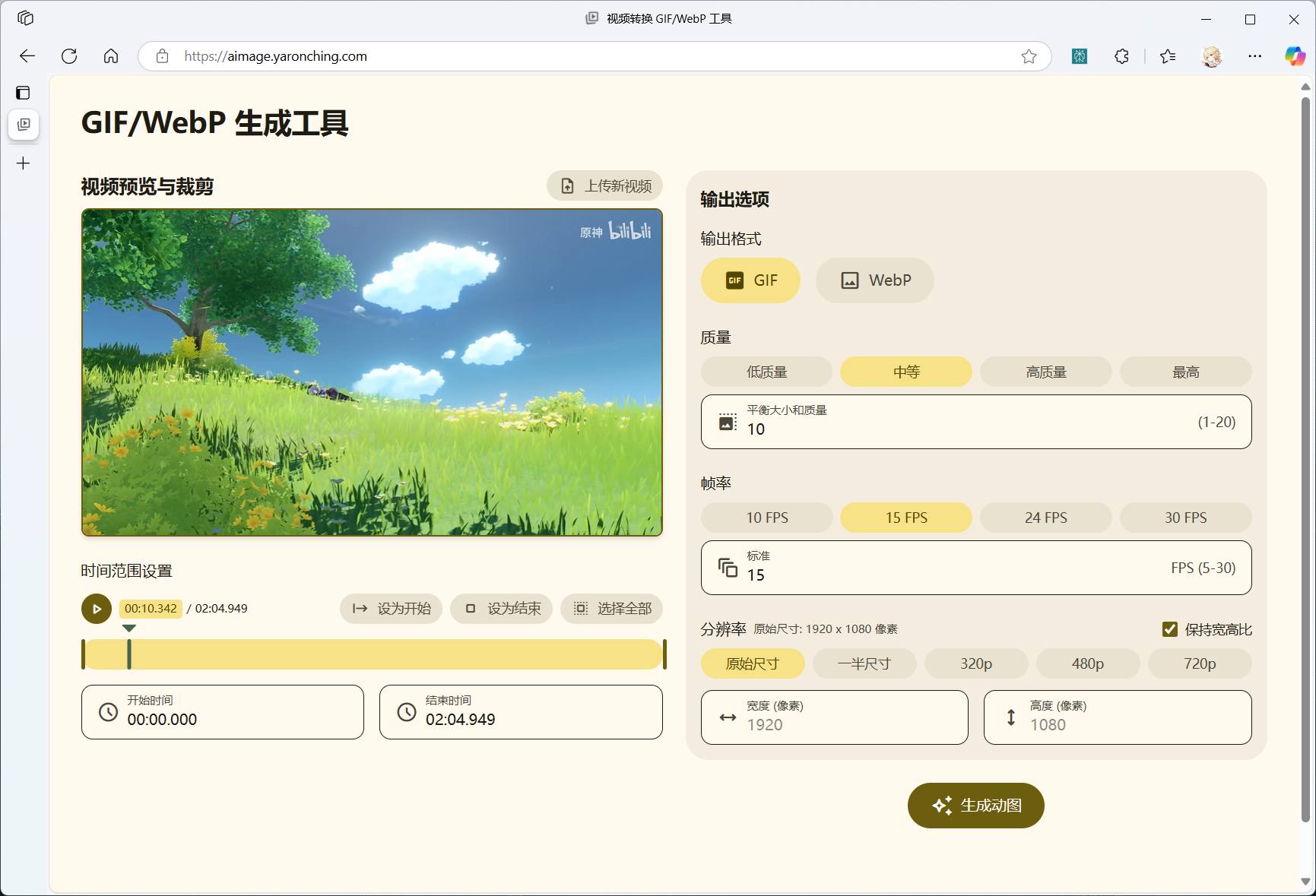Toggle the vertical tabs pane icon

(x=24, y=93)
